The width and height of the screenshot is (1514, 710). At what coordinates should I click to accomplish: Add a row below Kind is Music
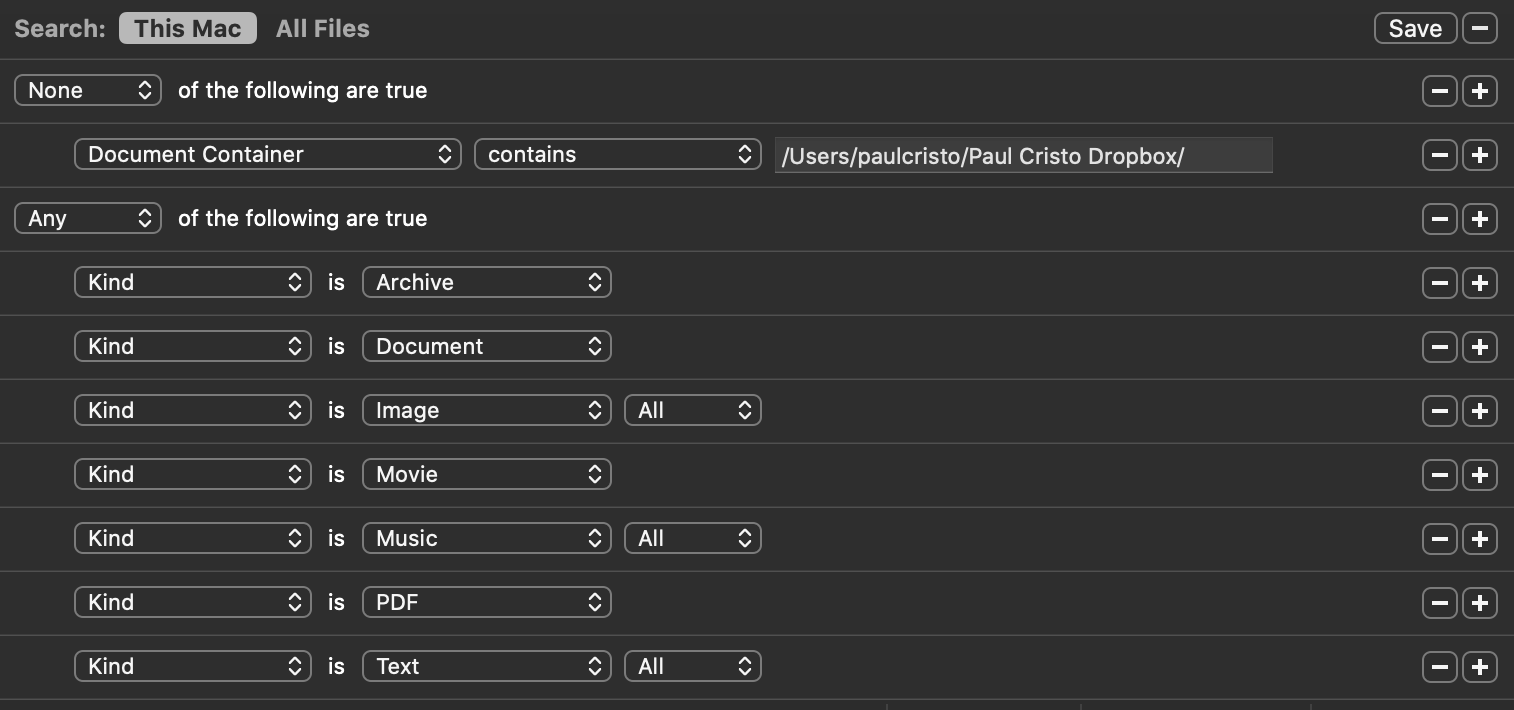1479,539
